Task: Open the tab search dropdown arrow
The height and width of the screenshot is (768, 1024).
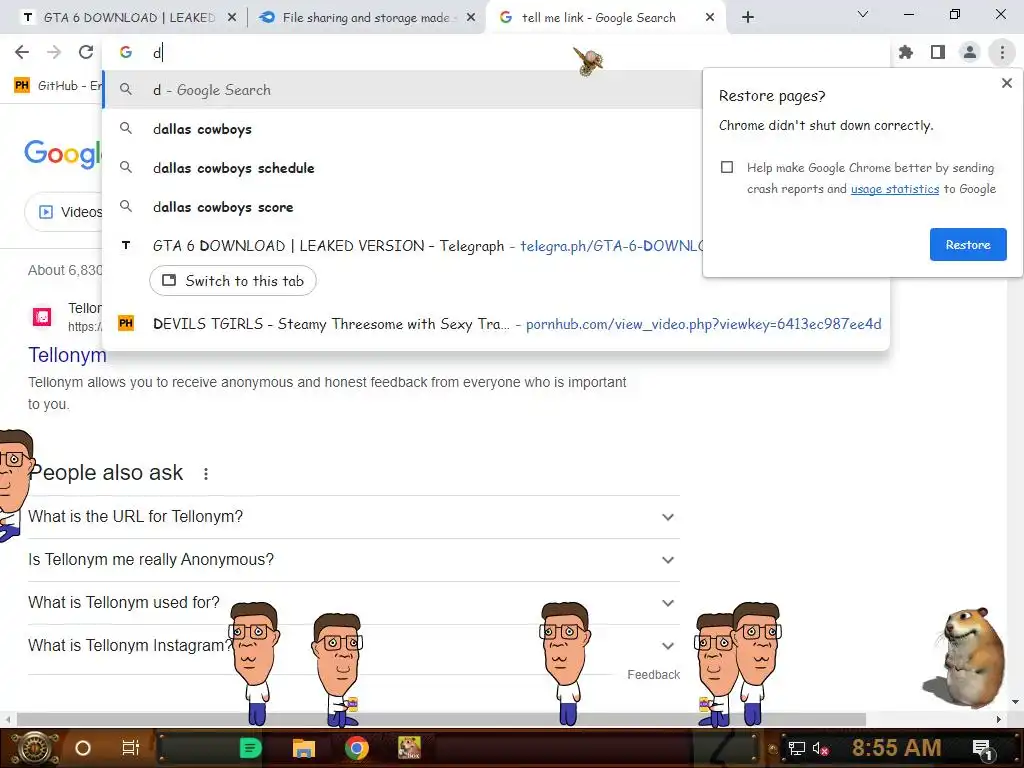Action: tap(863, 14)
